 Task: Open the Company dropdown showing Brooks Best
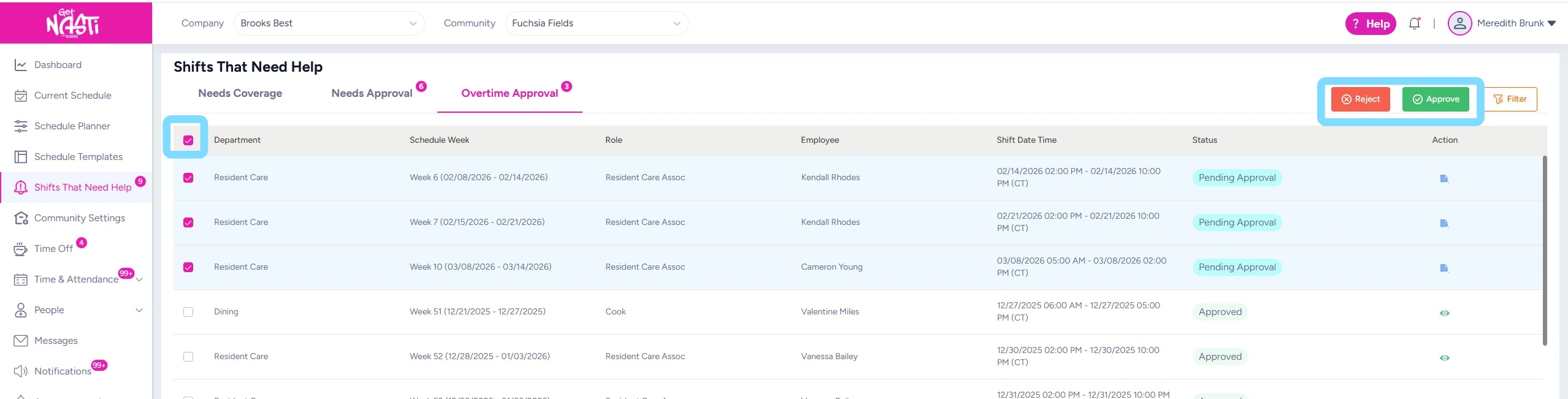tap(329, 23)
